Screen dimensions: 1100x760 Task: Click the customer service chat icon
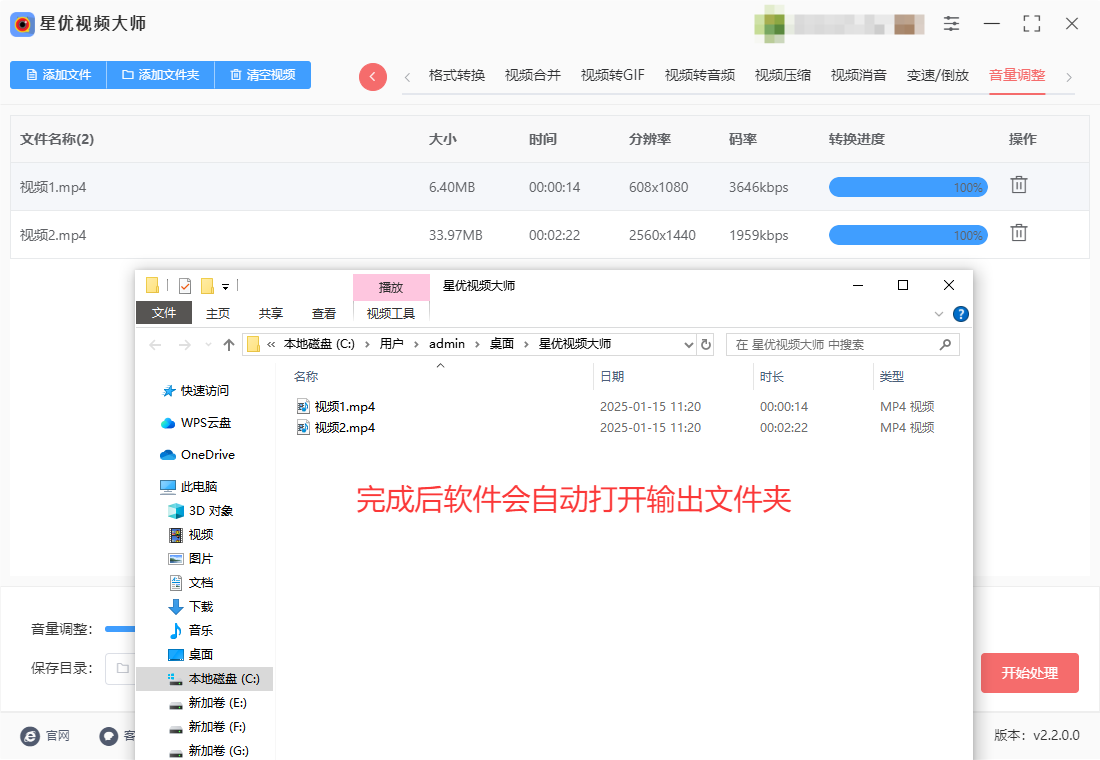109,735
